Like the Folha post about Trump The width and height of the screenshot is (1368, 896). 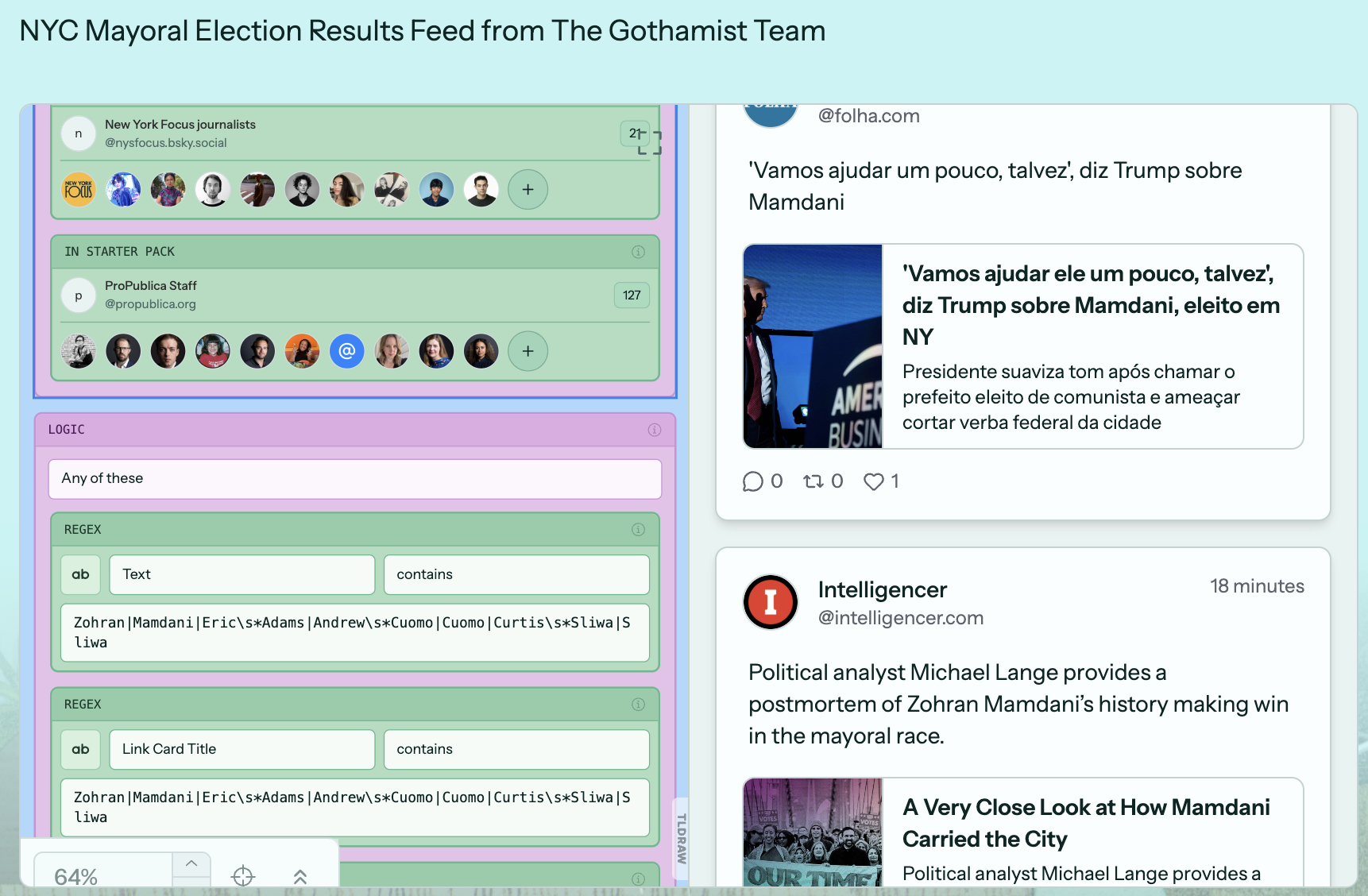pos(874,481)
